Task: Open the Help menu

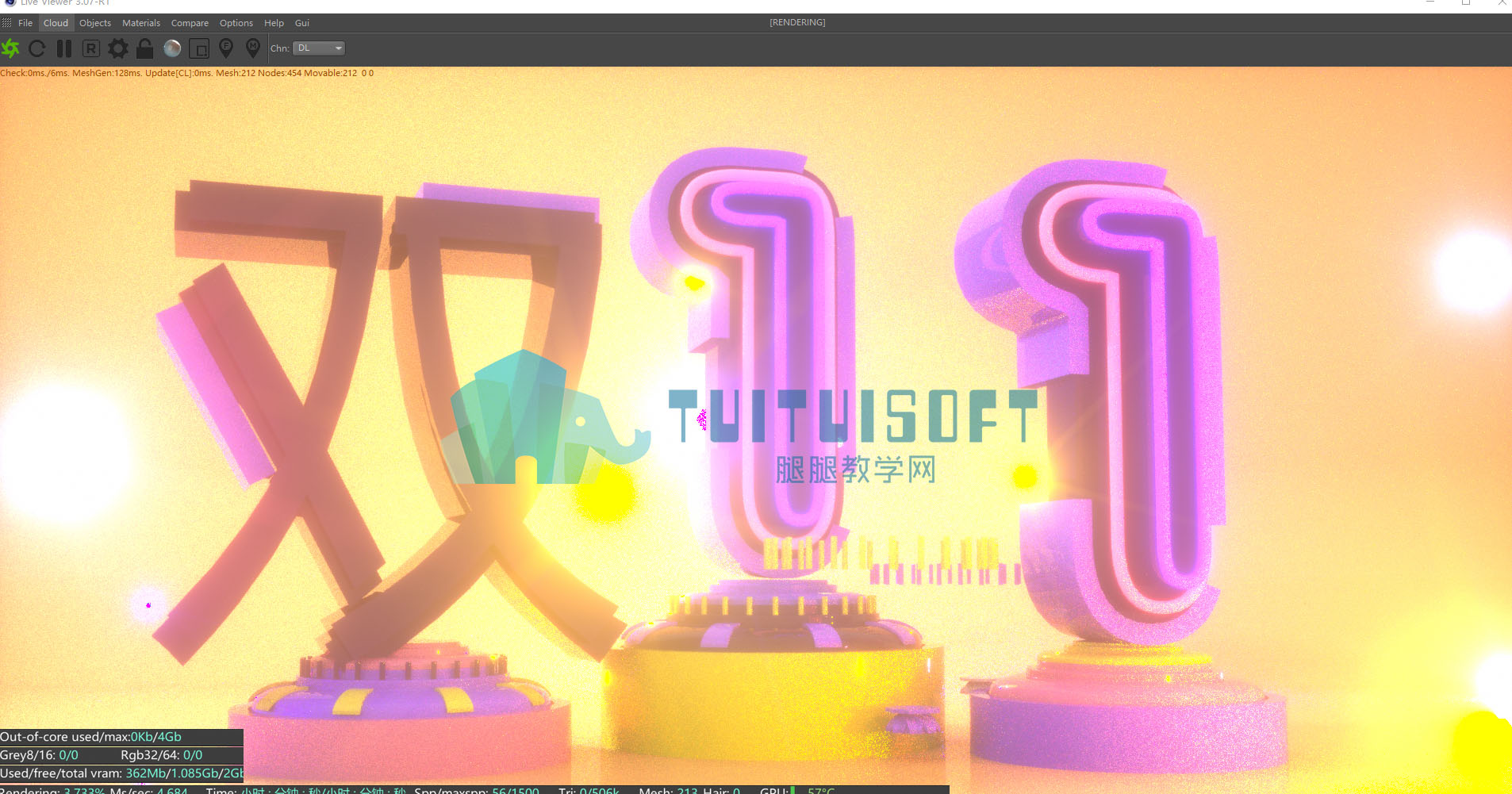Action: pyautogui.click(x=274, y=23)
